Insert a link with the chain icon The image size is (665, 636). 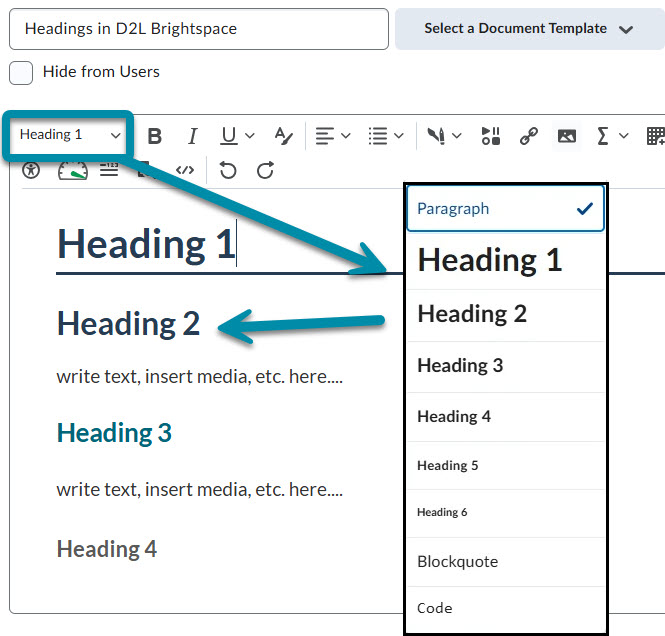(x=529, y=136)
